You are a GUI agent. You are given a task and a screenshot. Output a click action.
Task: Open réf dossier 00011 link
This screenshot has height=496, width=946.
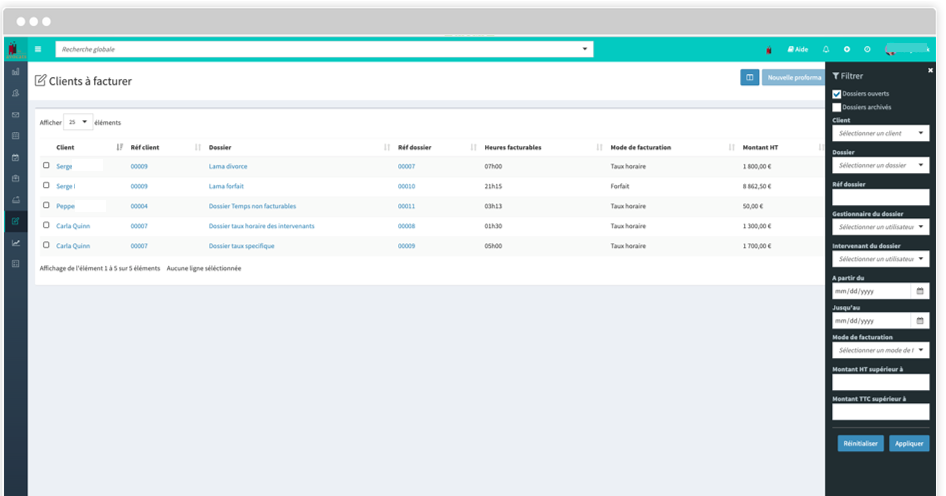click(x=406, y=206)
